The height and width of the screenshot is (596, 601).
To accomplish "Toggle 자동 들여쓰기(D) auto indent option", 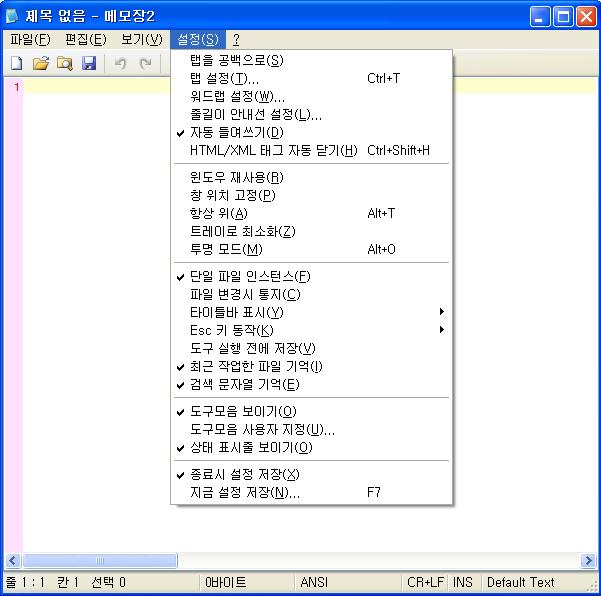I will coord(312,133).
